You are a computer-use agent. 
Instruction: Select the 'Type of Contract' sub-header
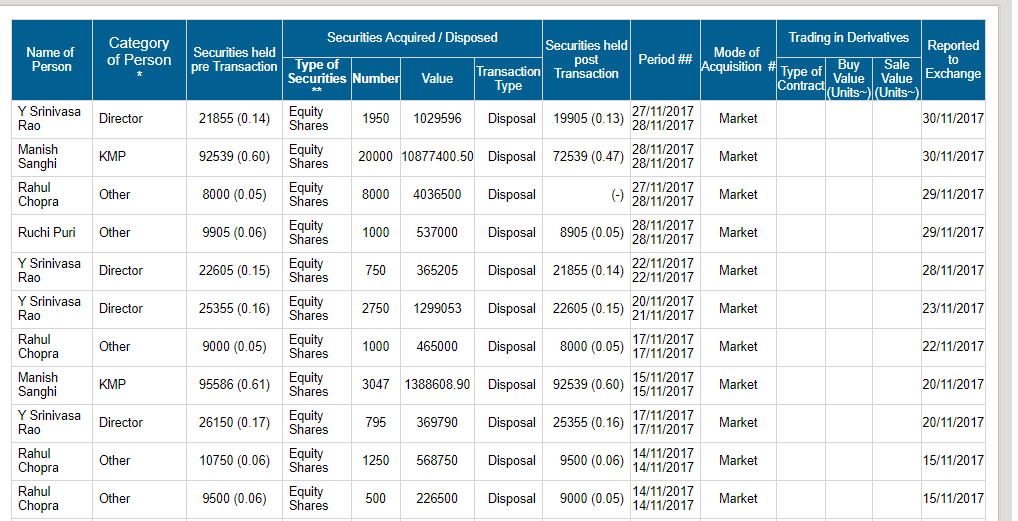(x=801, y=78)
